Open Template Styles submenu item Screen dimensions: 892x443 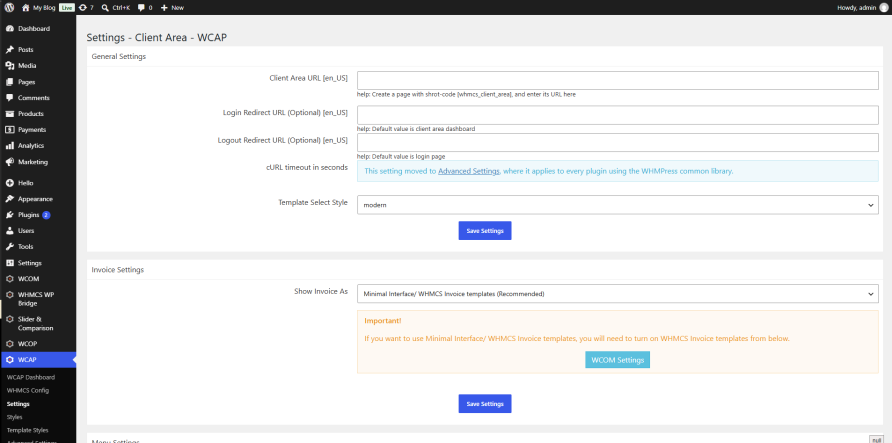[27, 430]
